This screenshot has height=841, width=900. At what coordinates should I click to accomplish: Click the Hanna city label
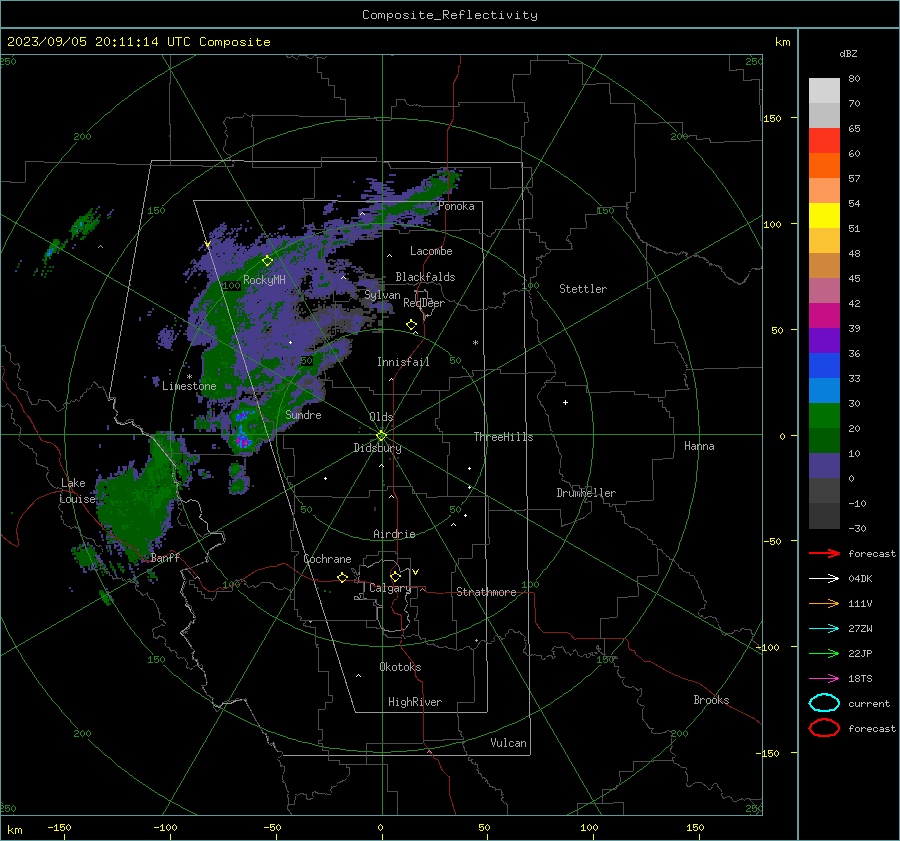coord(699,446)
